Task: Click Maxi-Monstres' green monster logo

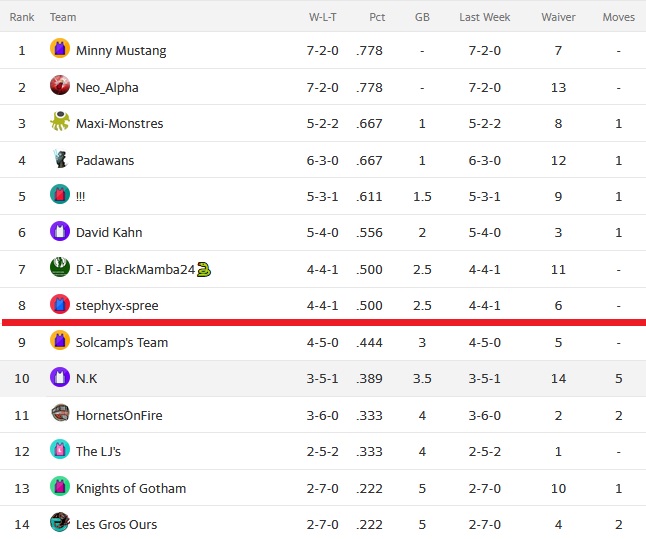Action: coord(60,121)
